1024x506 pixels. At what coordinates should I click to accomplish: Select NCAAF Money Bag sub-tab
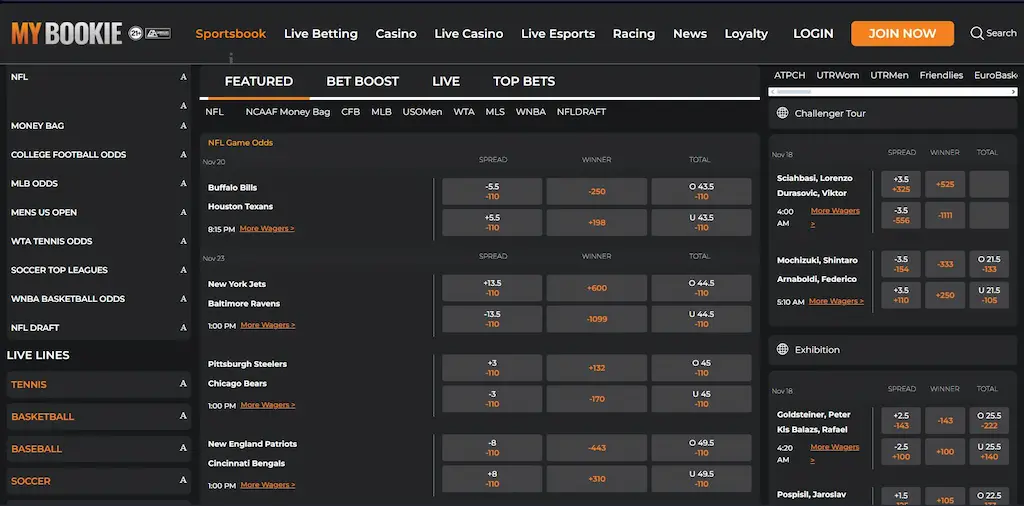point(288,112)
